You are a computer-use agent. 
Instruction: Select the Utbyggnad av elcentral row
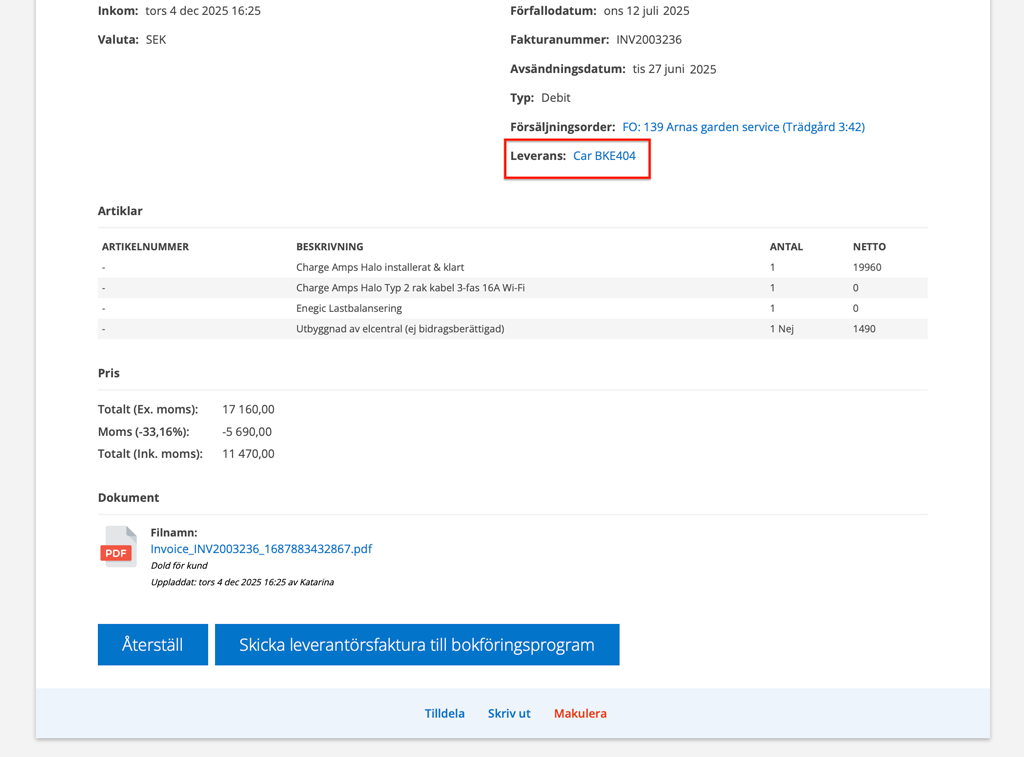[400, 329]
